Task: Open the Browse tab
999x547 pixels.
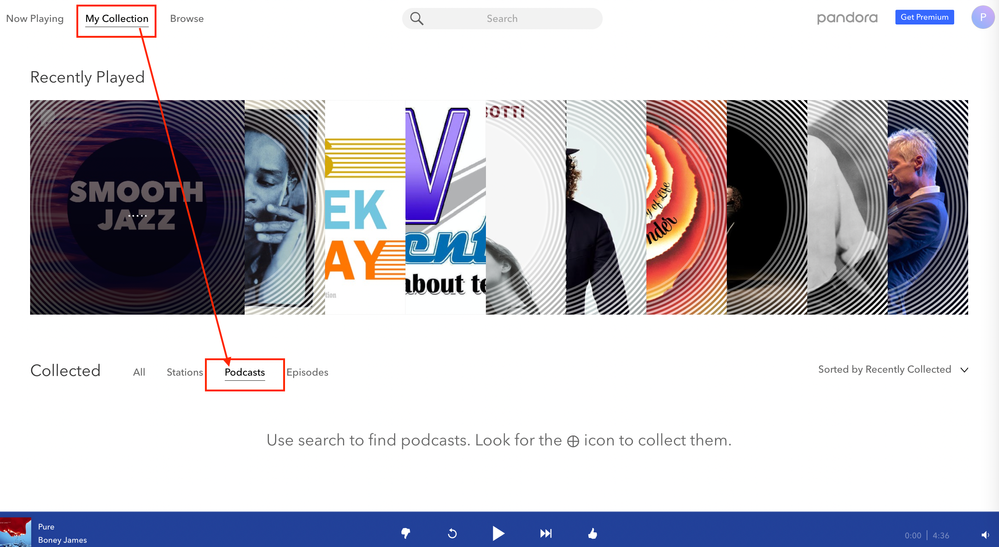Action: click(x=187, y=19)
